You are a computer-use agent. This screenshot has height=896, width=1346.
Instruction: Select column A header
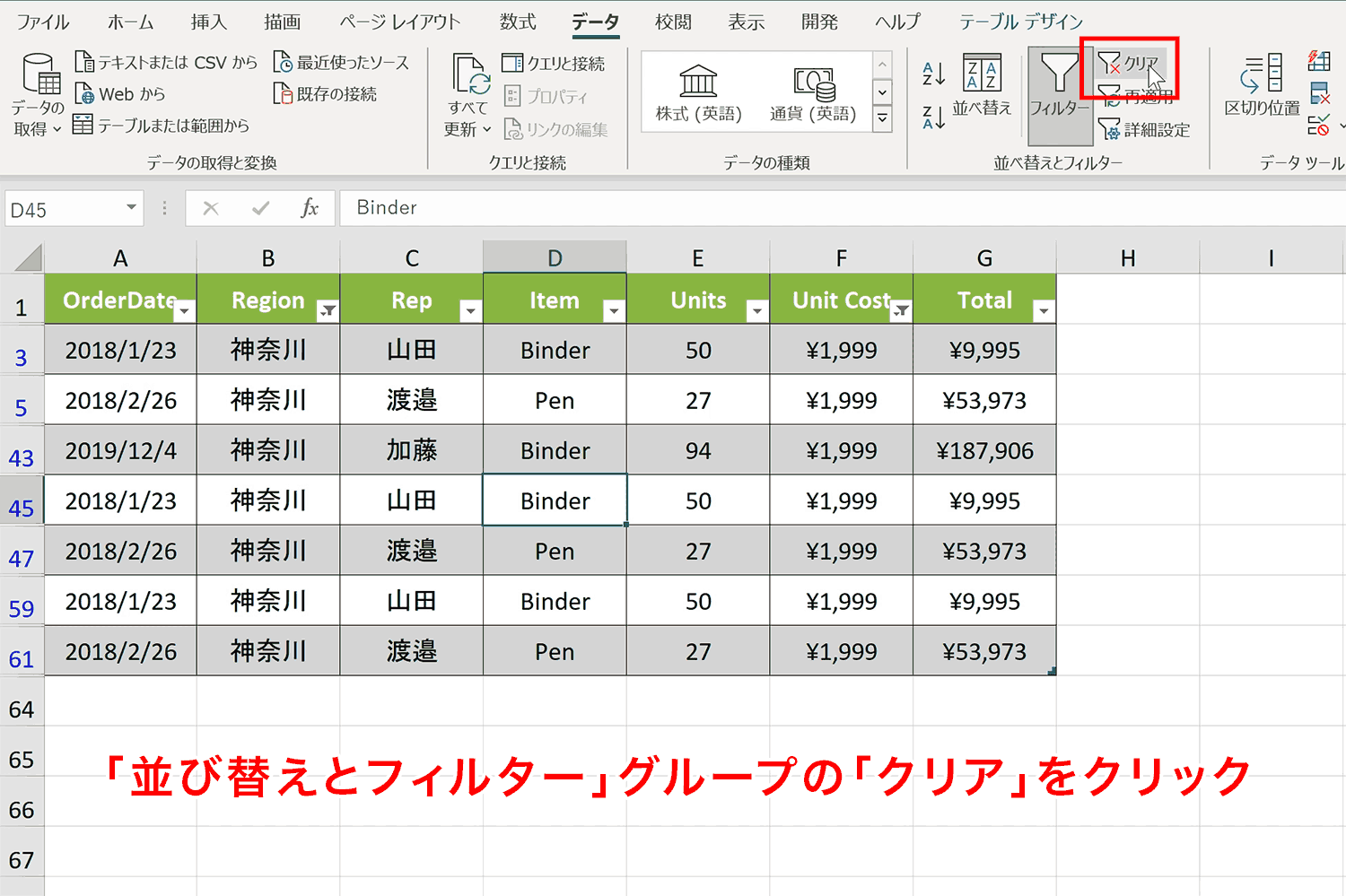click(x=120, y=258)
